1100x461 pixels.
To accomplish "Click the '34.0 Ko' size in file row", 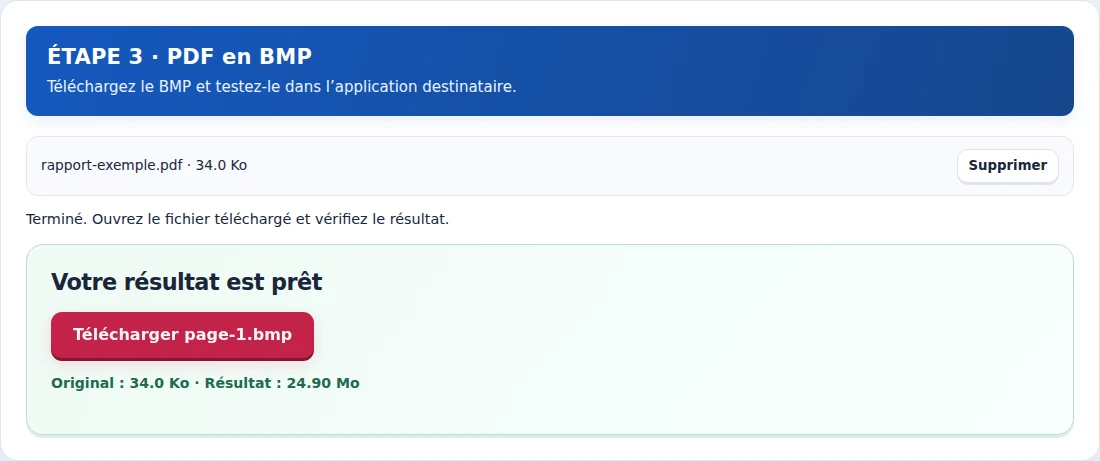I will tap(221, 166).
